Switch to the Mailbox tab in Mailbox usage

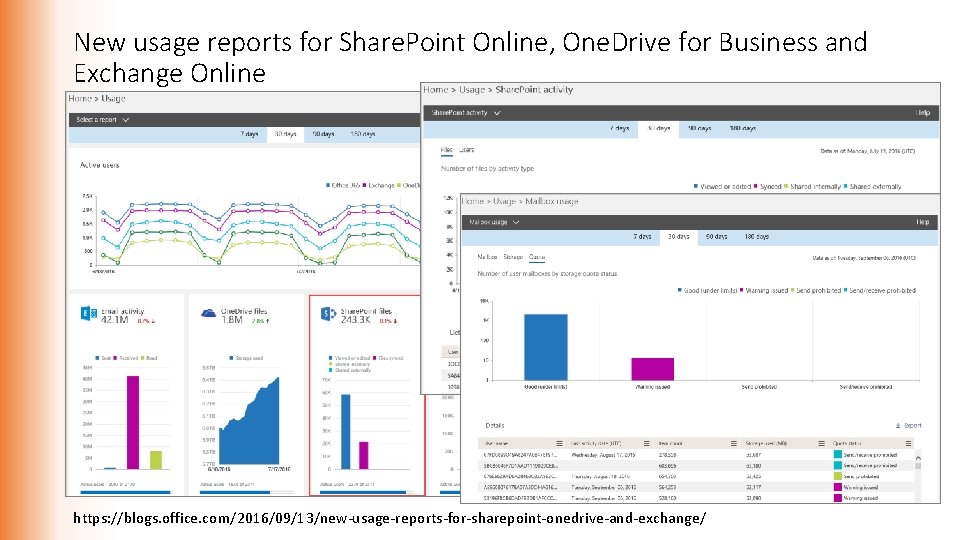487,257
